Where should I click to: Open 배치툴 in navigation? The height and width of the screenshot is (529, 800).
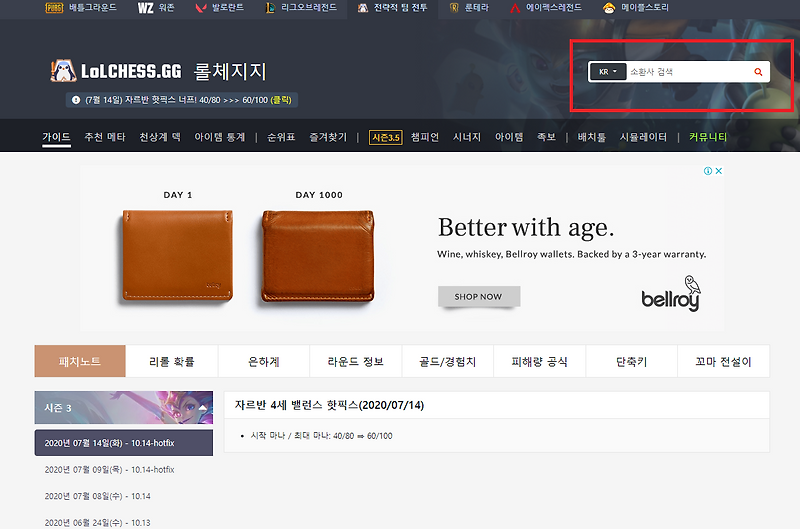pos(591,137)
